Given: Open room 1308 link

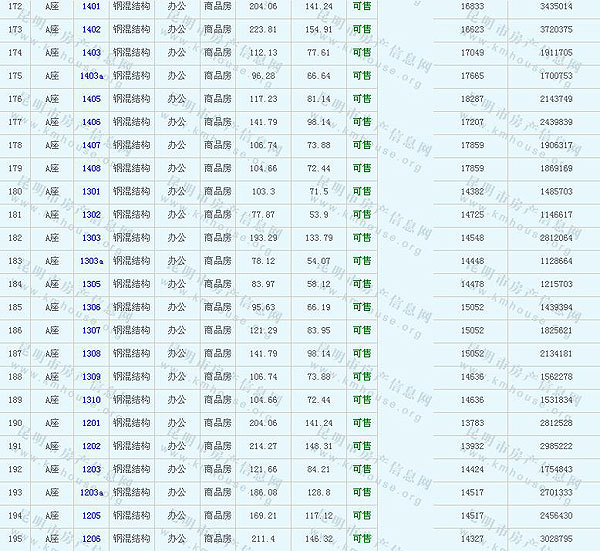Looking at the screenshot, I should click(91, 353).
